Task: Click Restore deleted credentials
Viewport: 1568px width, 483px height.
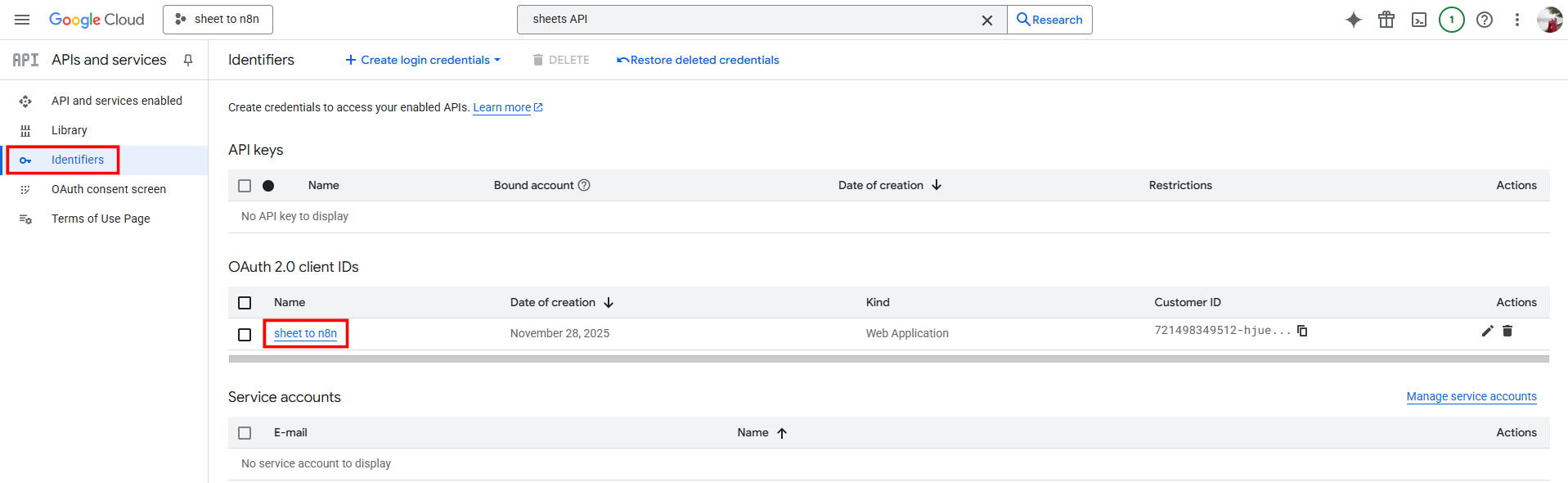Action: pyautogui.click(x=698, y=60)
